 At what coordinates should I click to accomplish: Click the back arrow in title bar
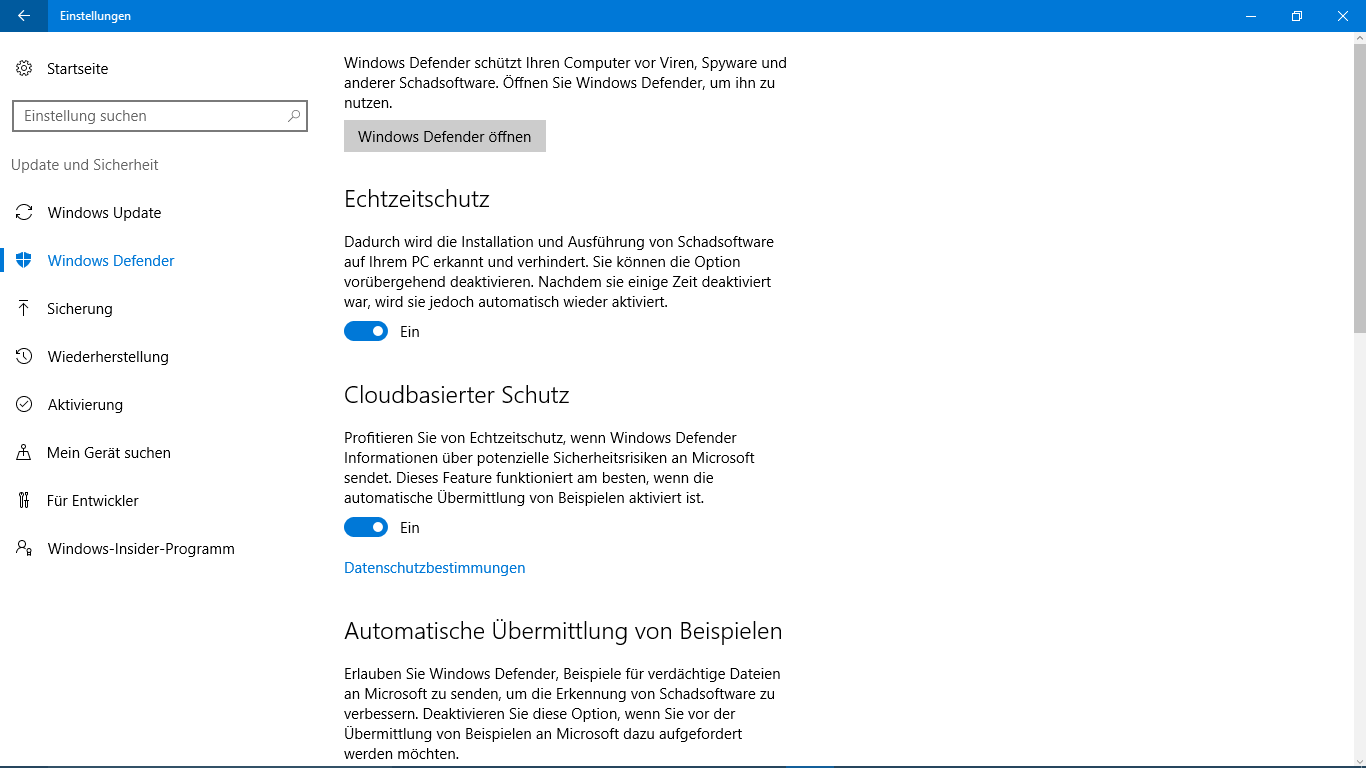pos(24,16)
